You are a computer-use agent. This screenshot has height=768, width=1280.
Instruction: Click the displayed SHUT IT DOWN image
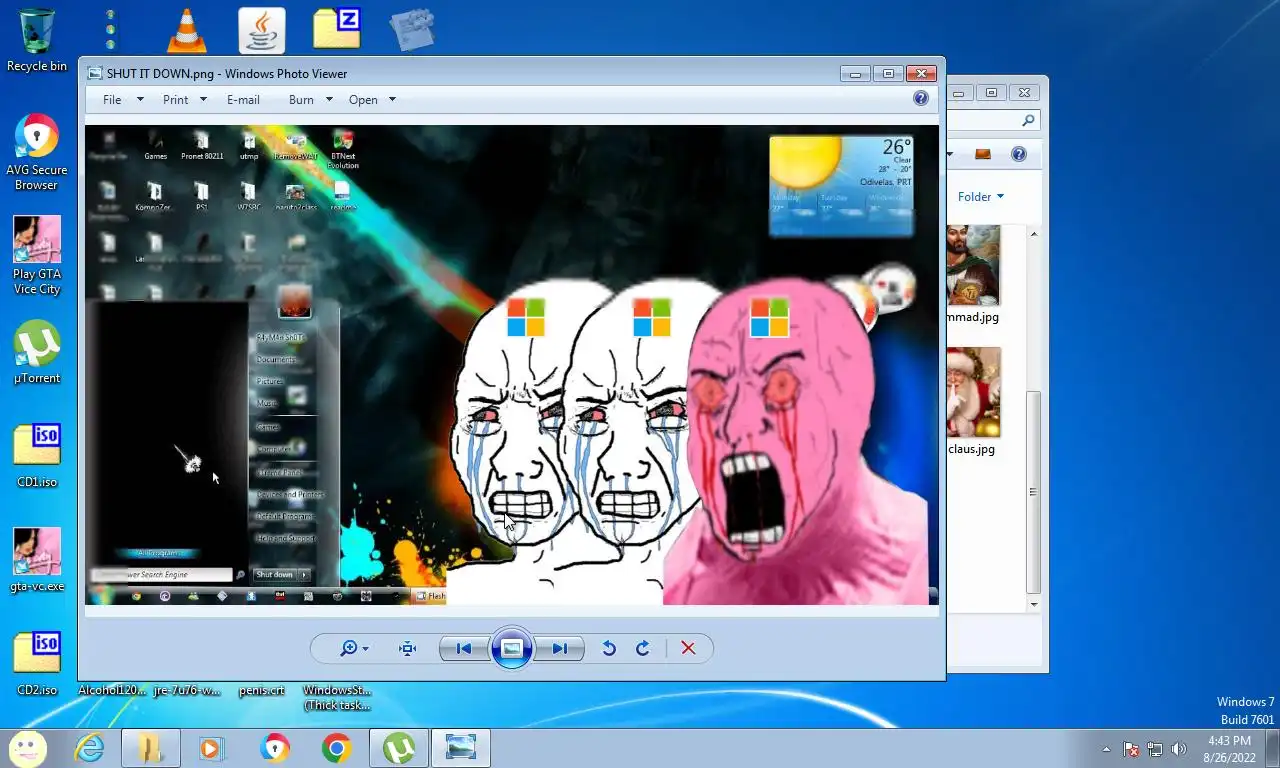[512, 365]
